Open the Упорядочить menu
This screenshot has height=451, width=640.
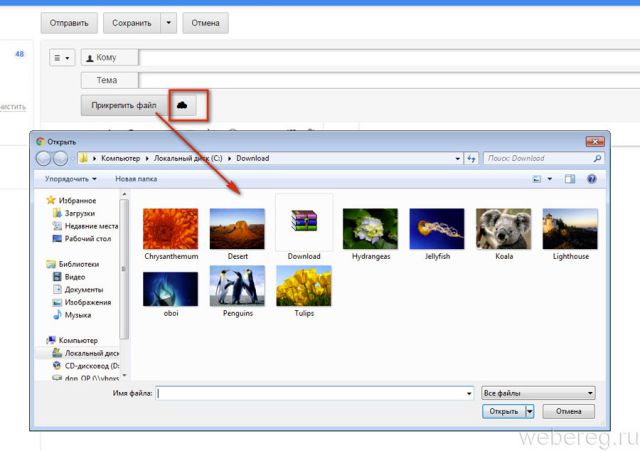coord(71,179)
